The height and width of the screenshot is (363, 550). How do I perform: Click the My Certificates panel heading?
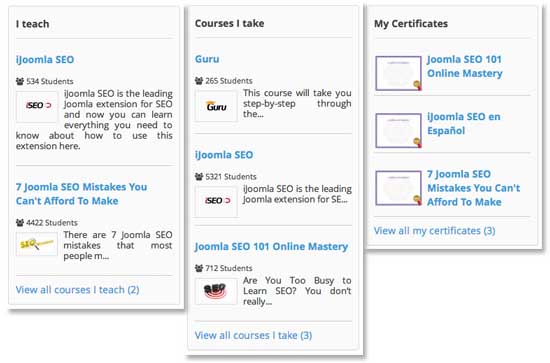411,23
